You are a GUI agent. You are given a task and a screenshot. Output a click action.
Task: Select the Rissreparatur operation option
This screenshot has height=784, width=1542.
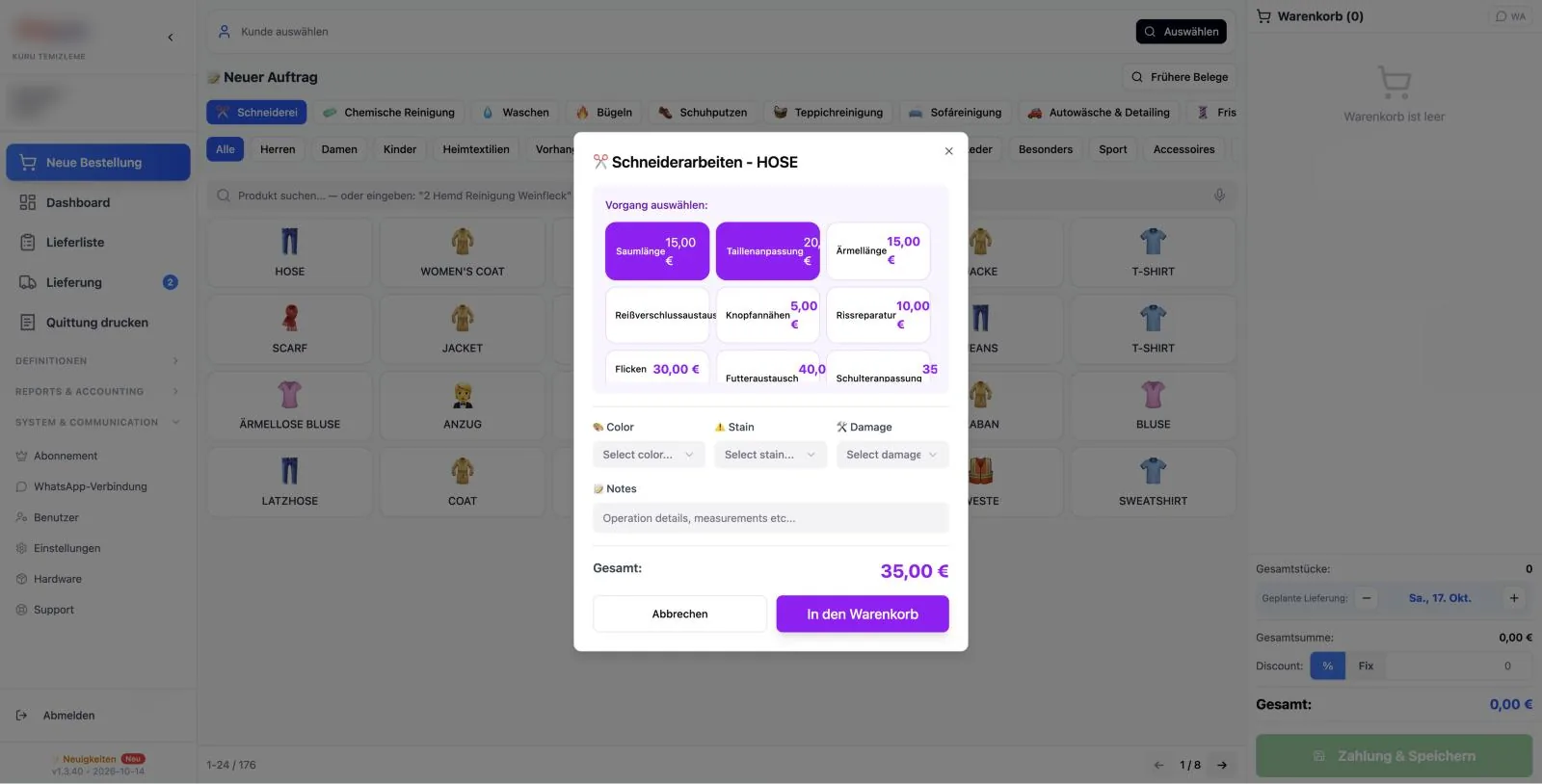click(878, 315)
